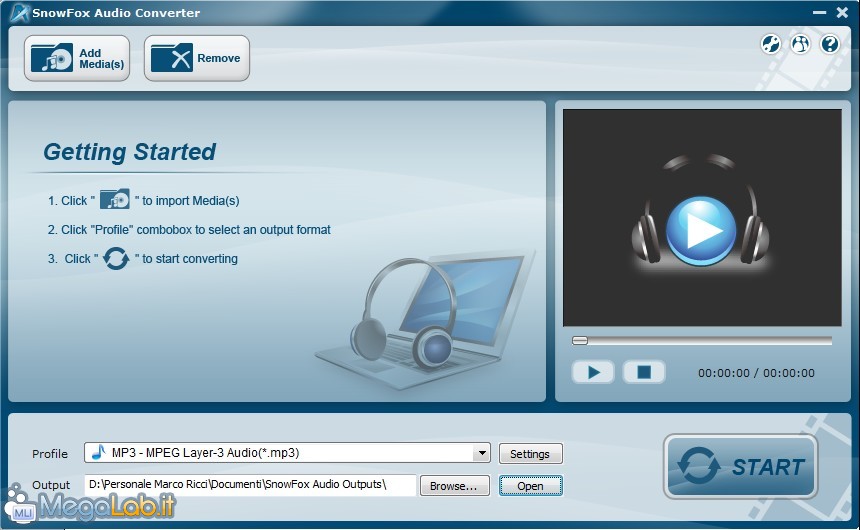This screenshot has height=530, width=860.
Task: Click the Add Media(s) button
Action: click(x=77, y=58)
